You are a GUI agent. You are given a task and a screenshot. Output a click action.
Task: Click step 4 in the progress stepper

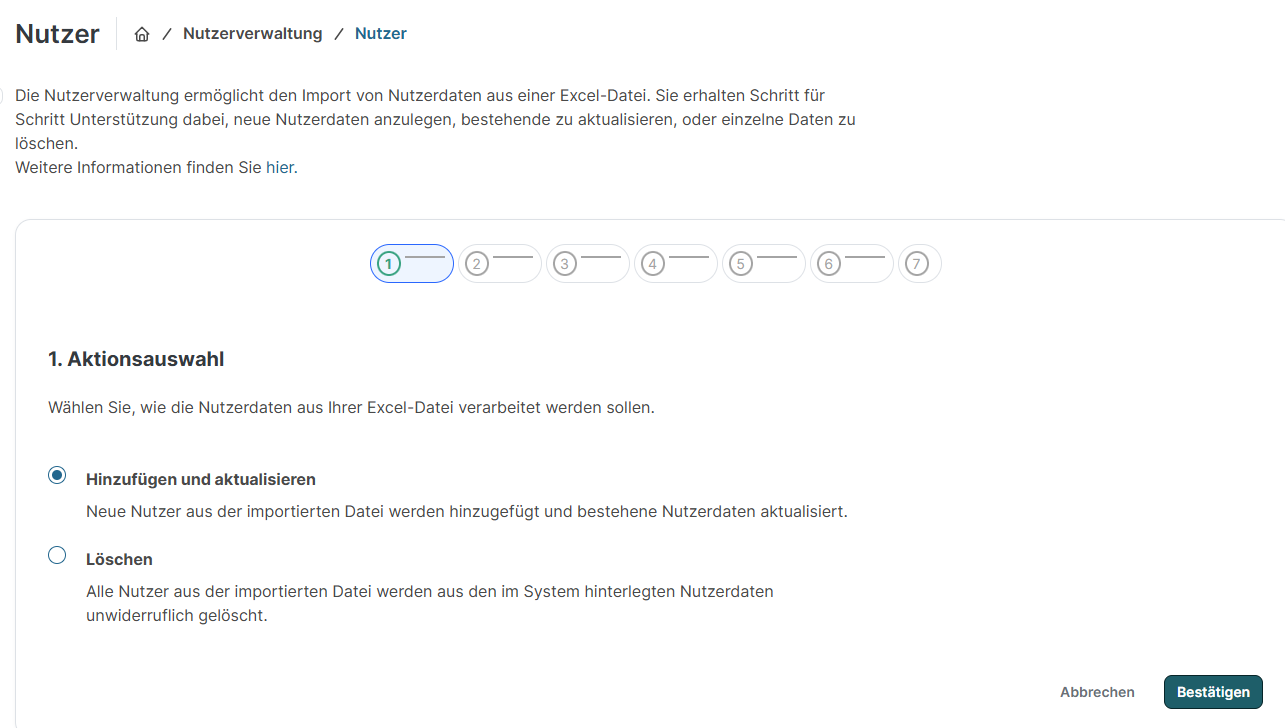click(x=653, y=264)
